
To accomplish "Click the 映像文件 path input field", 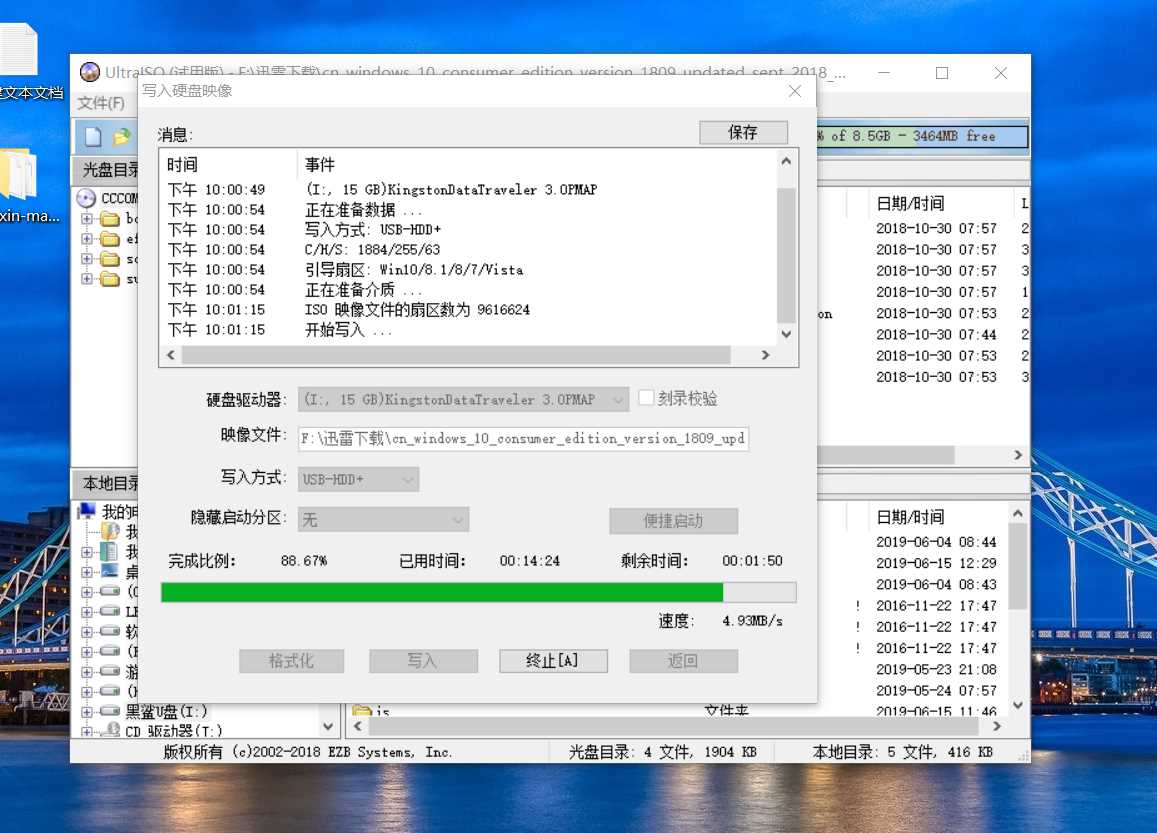I will click(x=523, y=438).
